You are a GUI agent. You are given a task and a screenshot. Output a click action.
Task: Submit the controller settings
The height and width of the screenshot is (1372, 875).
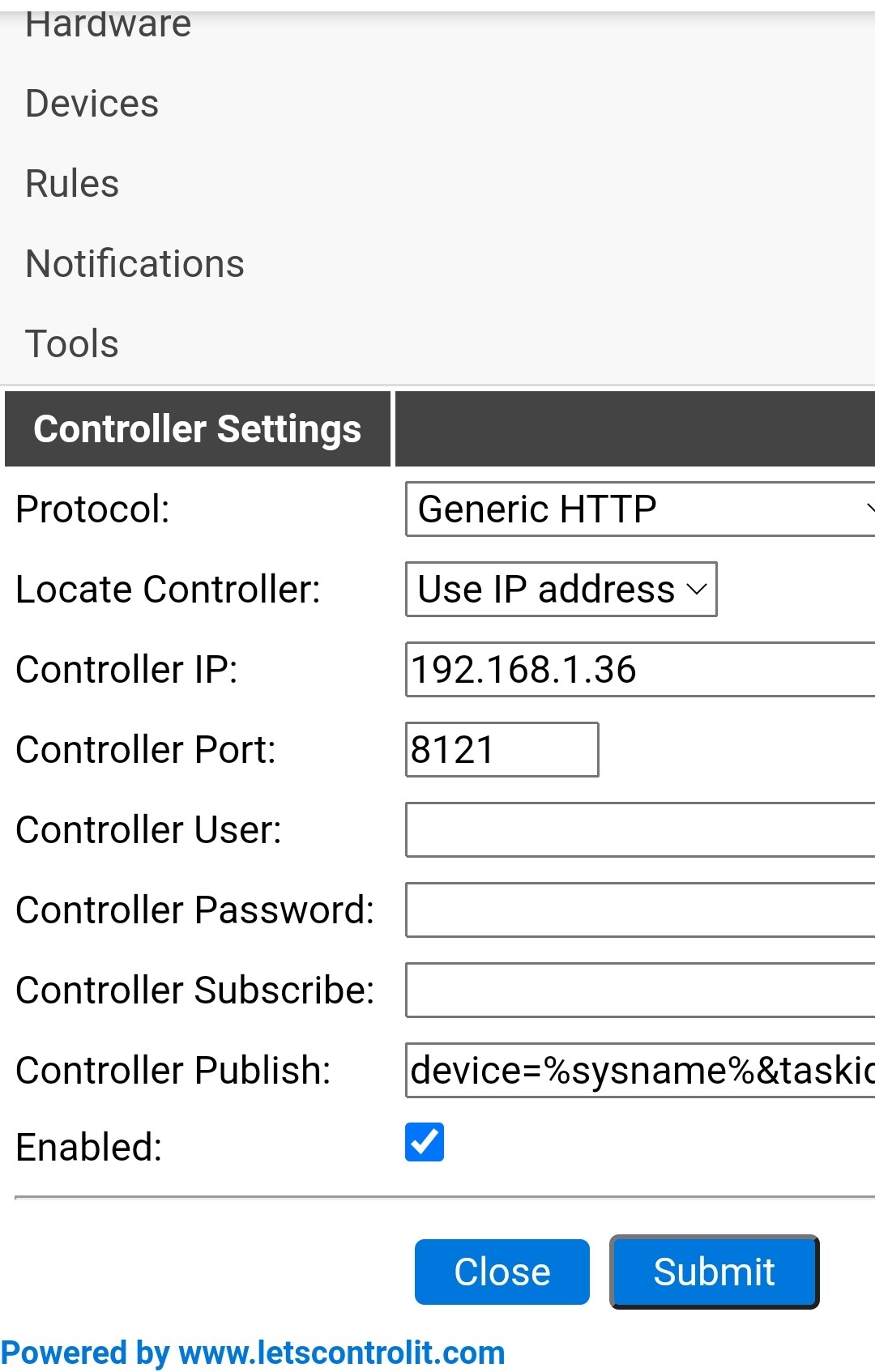714,1272
